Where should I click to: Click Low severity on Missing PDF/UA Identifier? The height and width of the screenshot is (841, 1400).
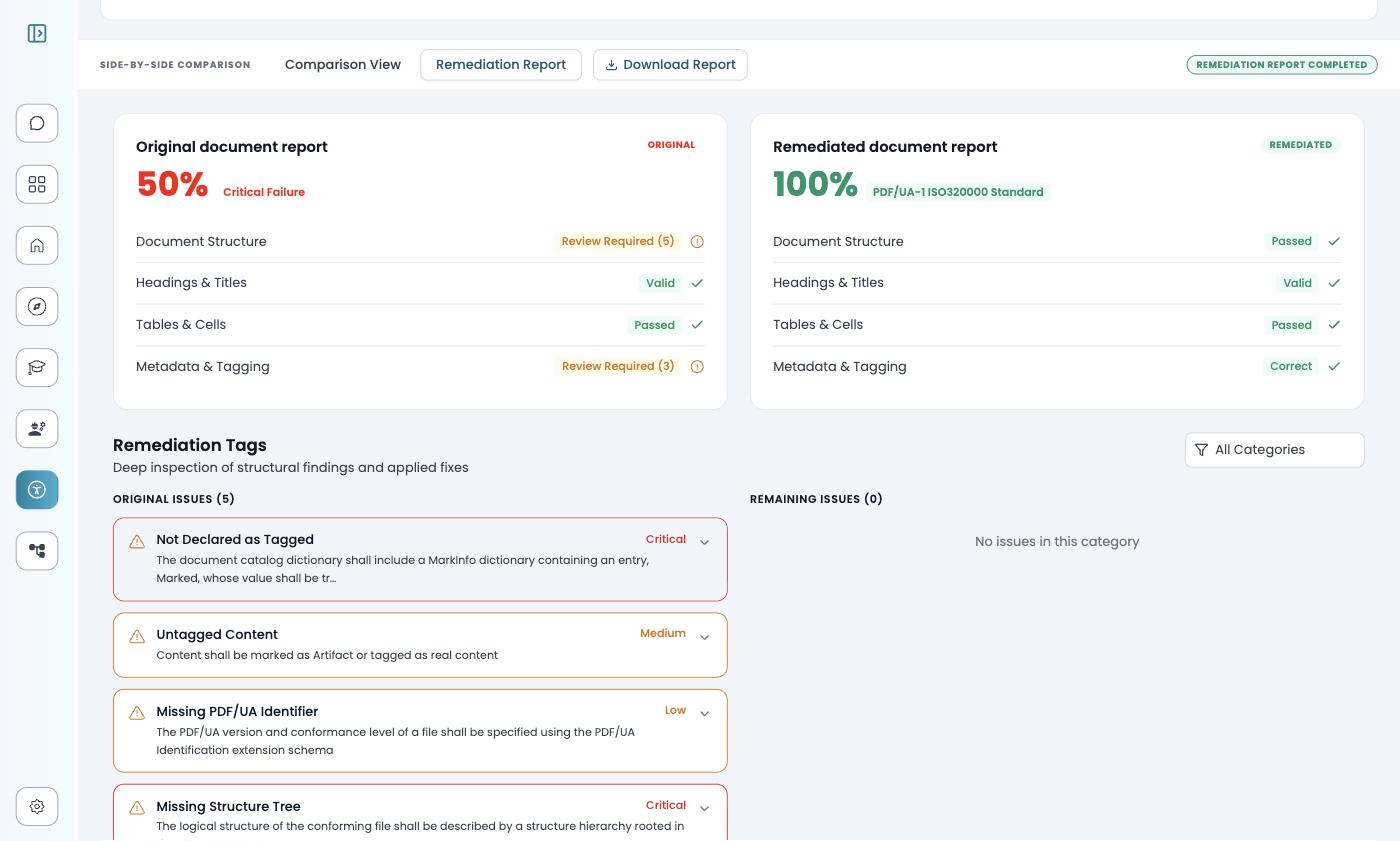675,710
